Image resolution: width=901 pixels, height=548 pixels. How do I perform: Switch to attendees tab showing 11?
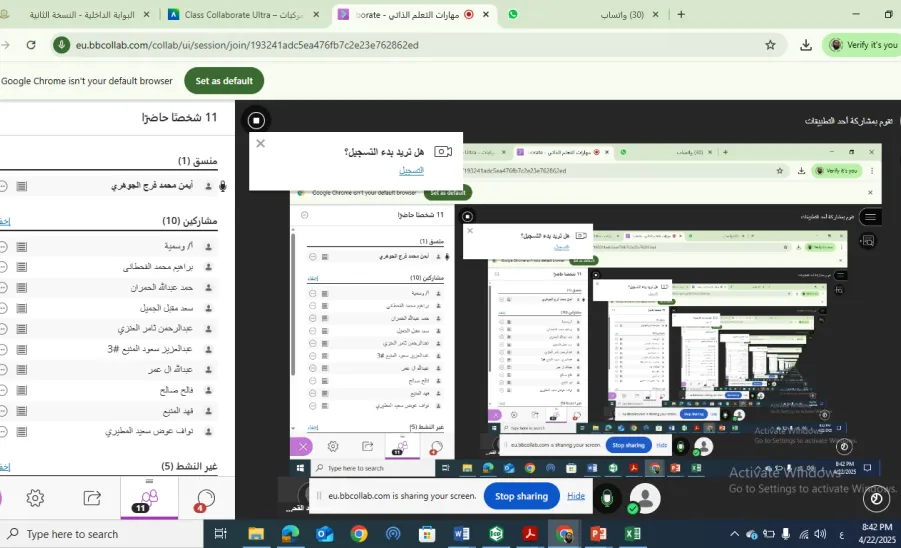(x=149, y=499)
